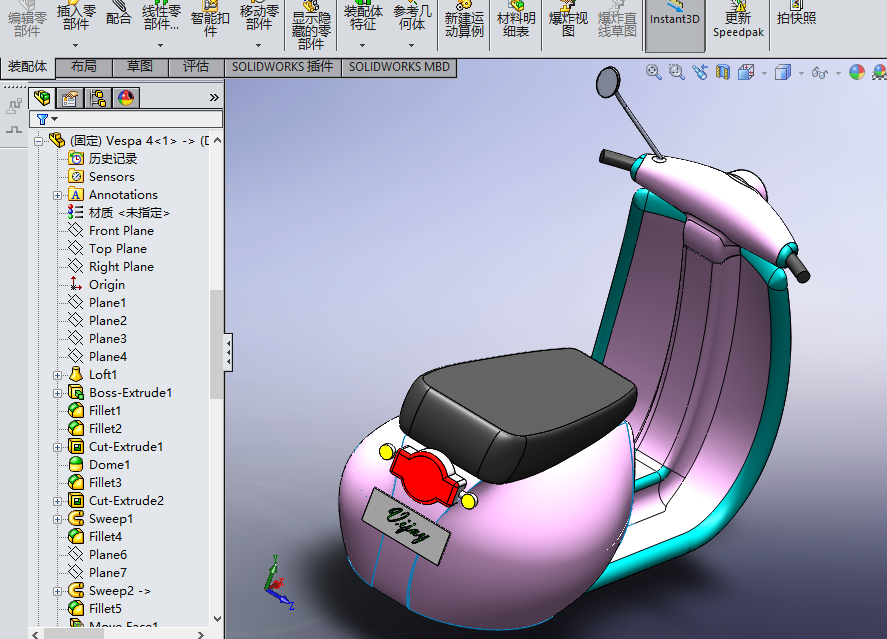The height and width of the screenshot is (639, 887).
Task: Switch to the Sketch (草图) tab
Action: click(x=140, y=67)
